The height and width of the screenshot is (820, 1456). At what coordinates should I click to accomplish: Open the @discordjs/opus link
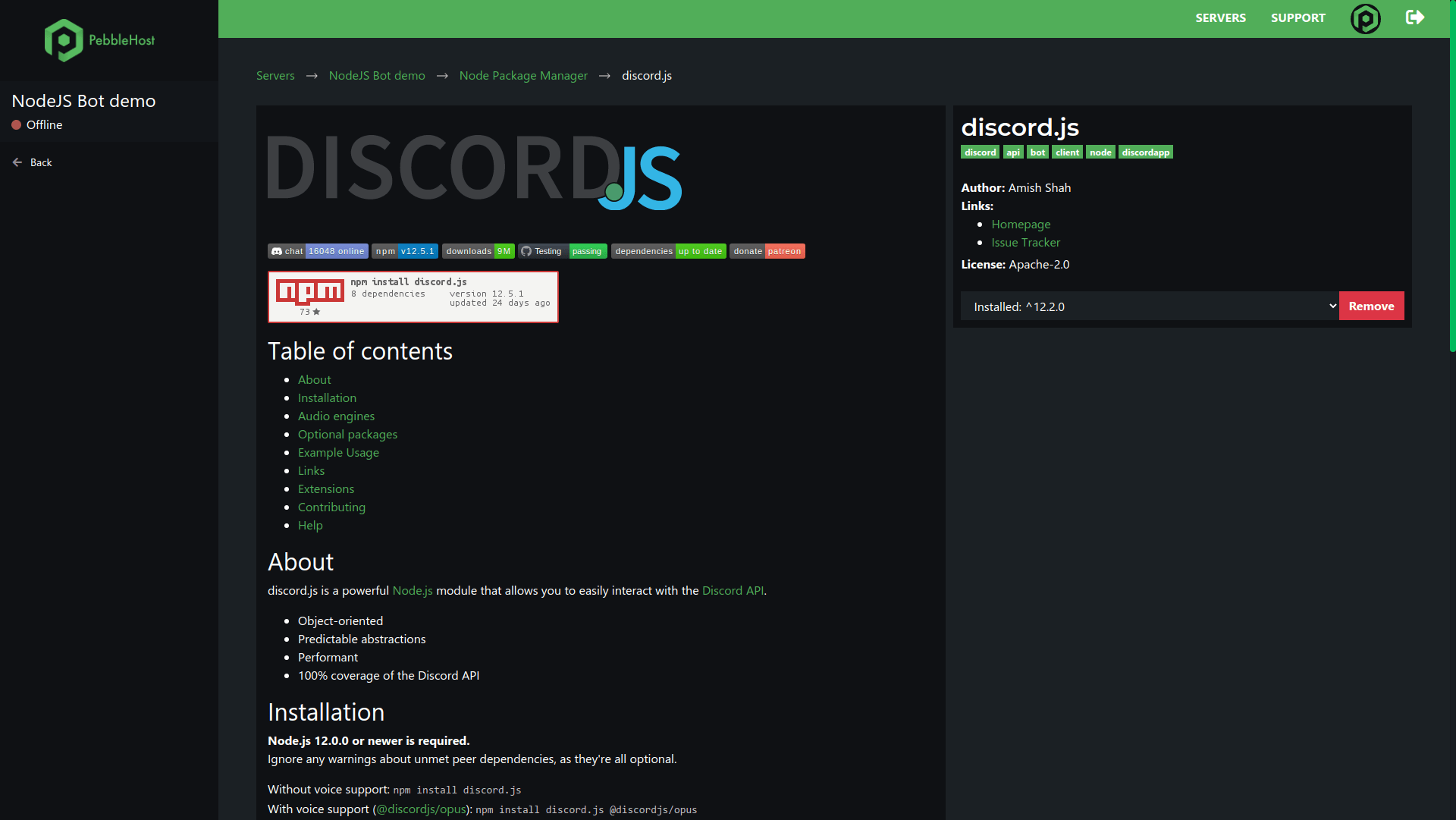(x=420, y=809)
